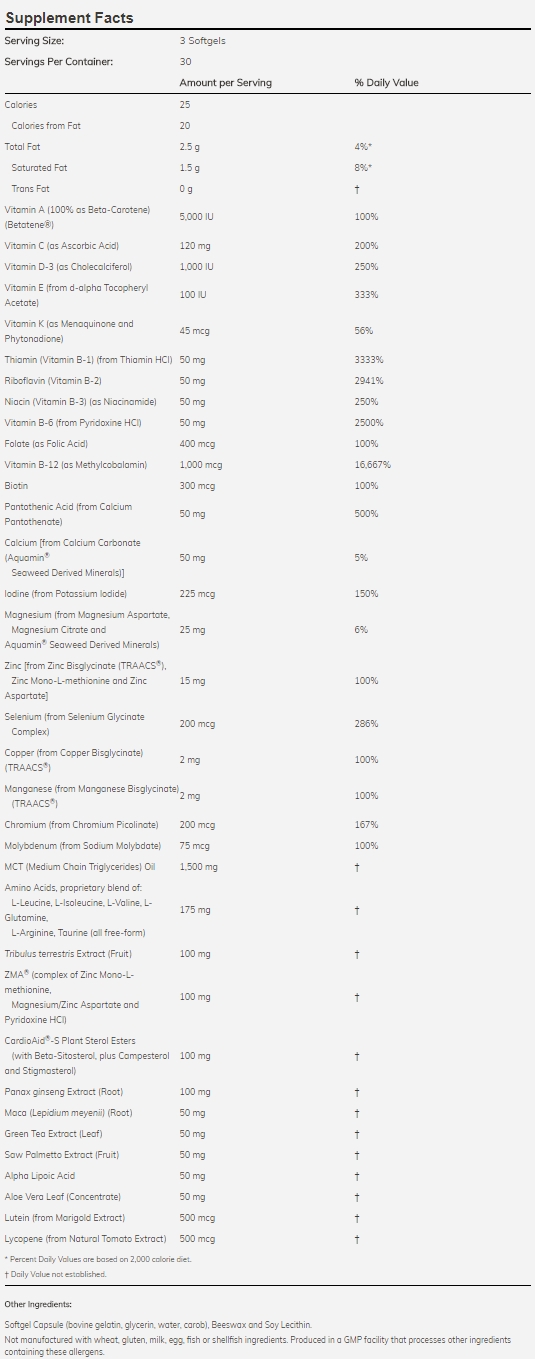Select the Chromium Picolinate entry
Screen dimensions: 535x1359
pos(82,825)
